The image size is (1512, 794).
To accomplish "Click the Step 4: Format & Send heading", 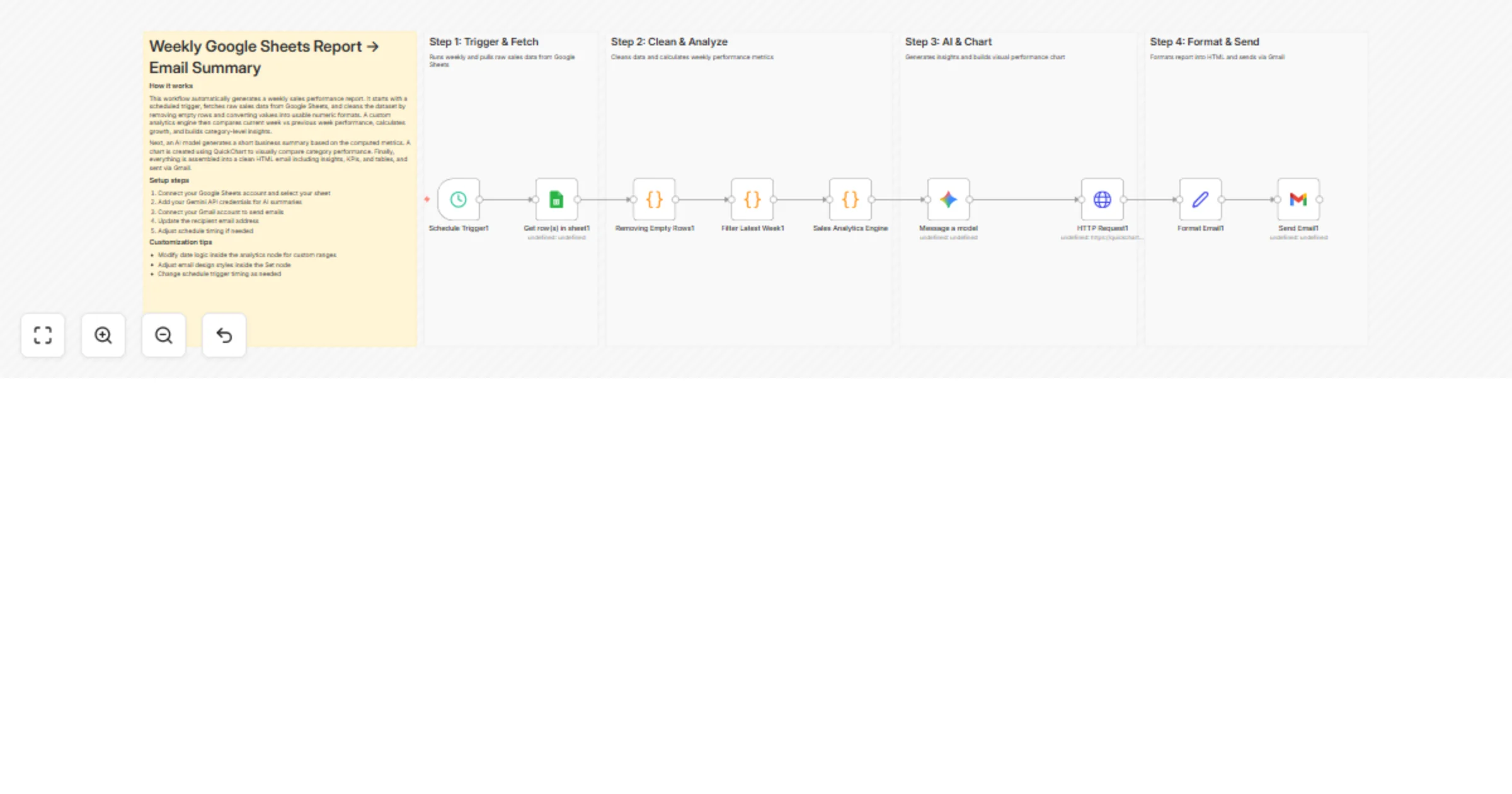I will [1205, 42].
